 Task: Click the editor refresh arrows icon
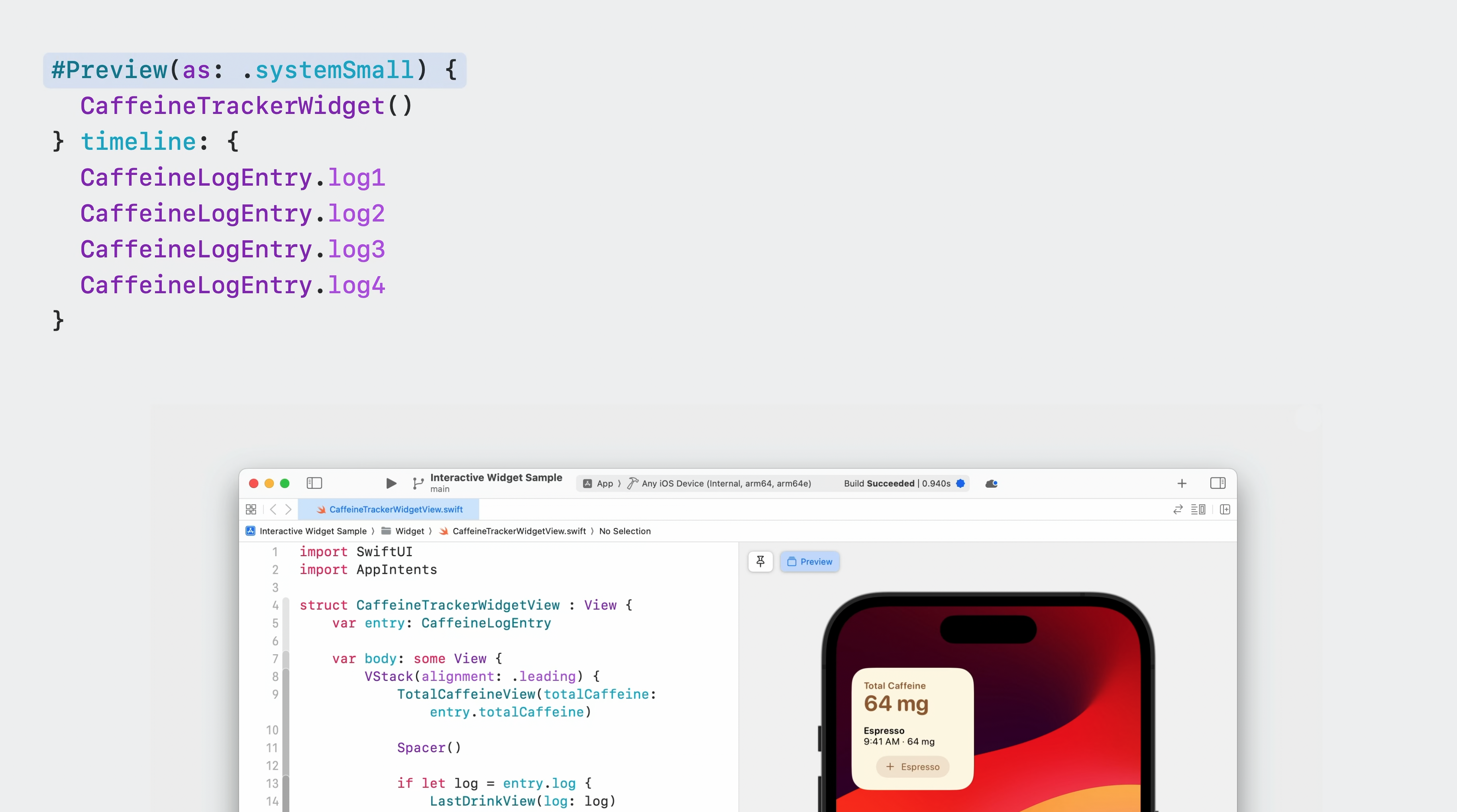(x=1178, y=510)
